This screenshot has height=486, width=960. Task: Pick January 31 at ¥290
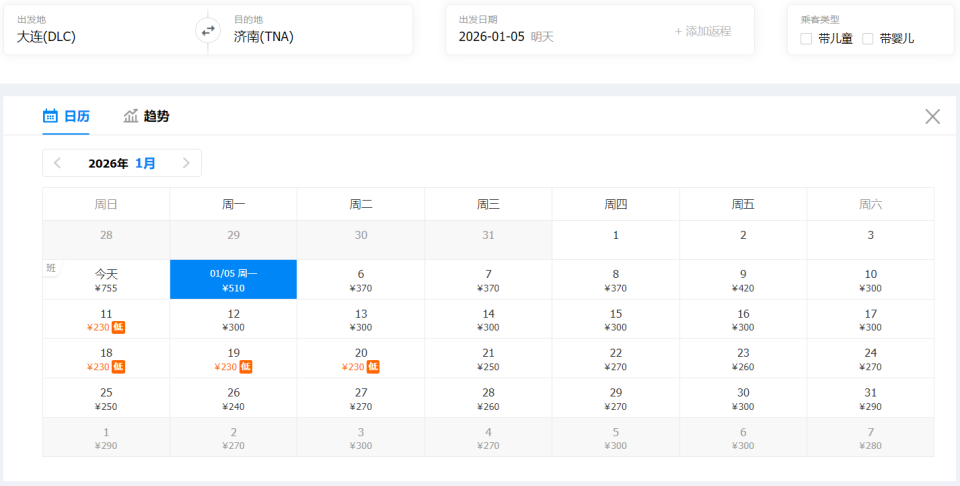tap(870, 398)
